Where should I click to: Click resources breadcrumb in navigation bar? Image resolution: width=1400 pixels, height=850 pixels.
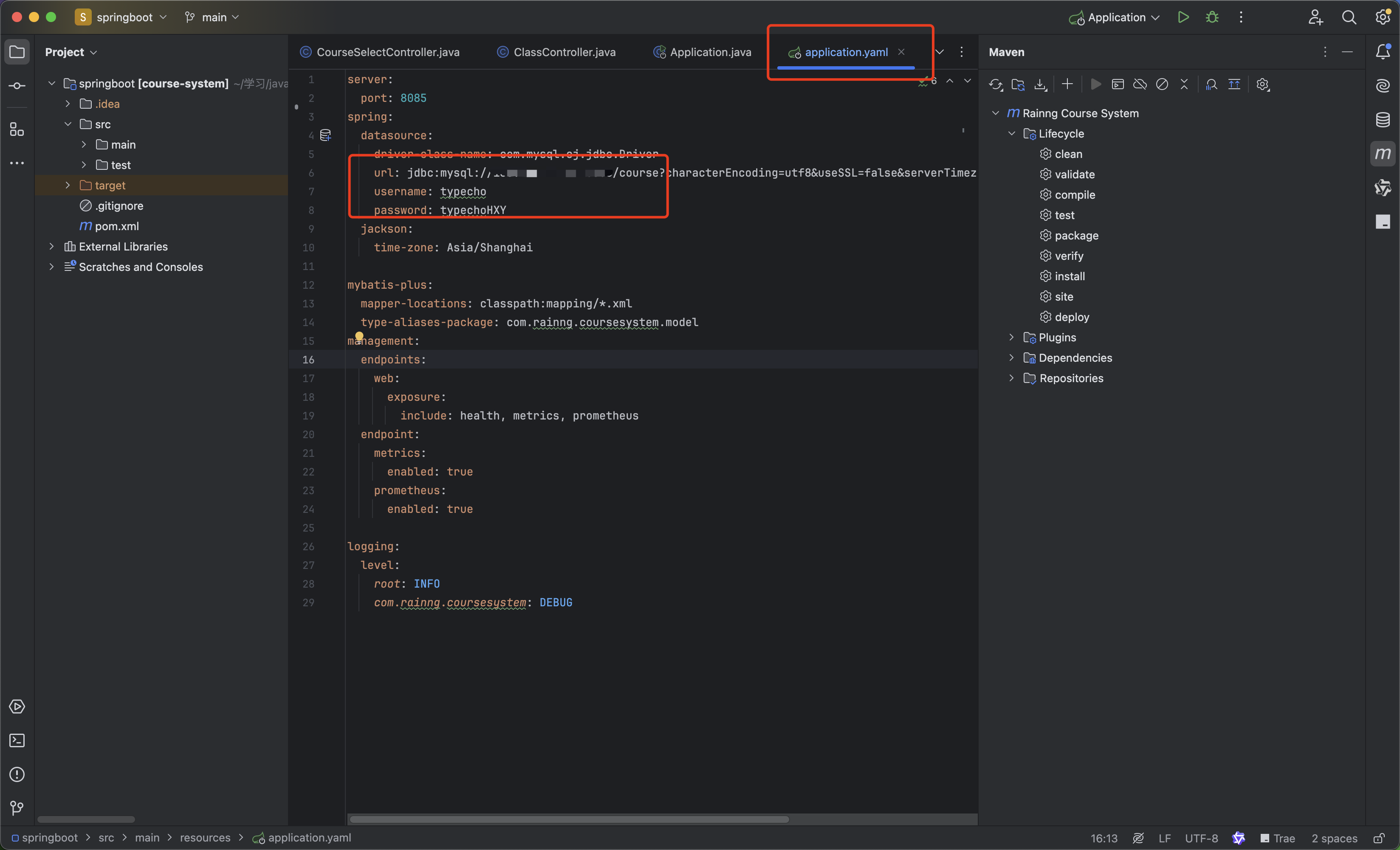(205, 838)
